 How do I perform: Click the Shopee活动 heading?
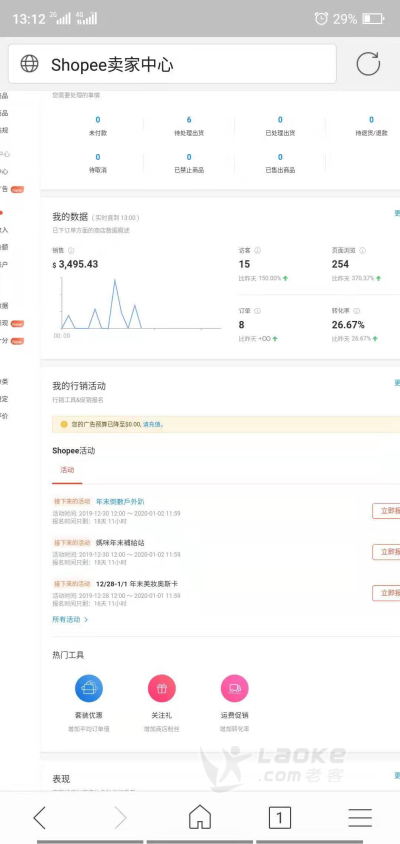(74, 451)
